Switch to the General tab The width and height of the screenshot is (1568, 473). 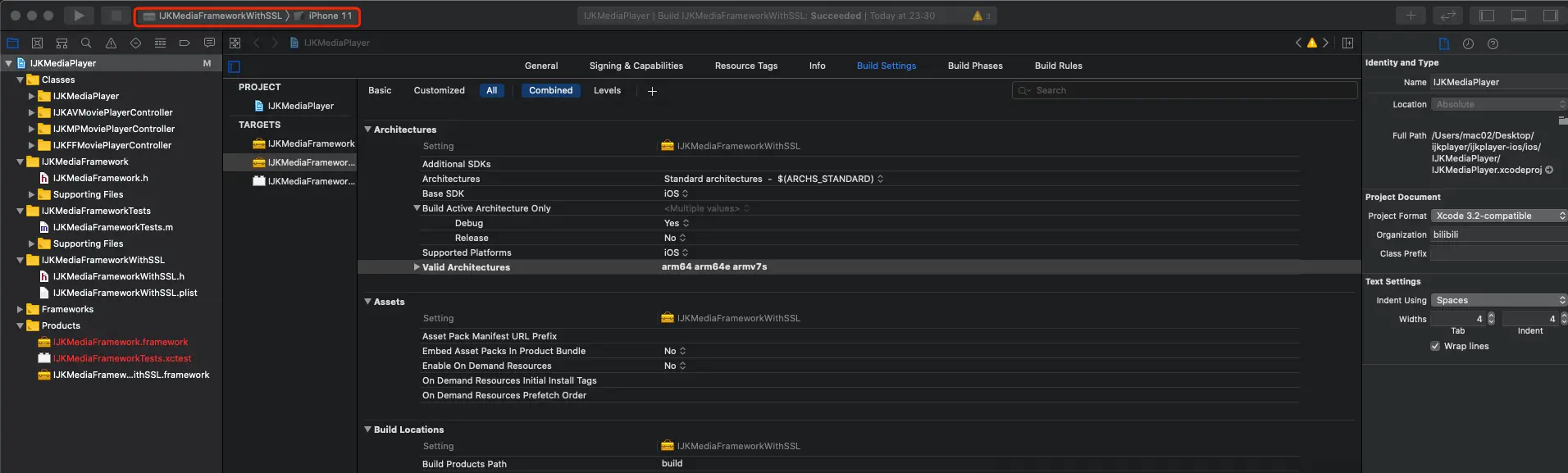[x=541, y=66]
